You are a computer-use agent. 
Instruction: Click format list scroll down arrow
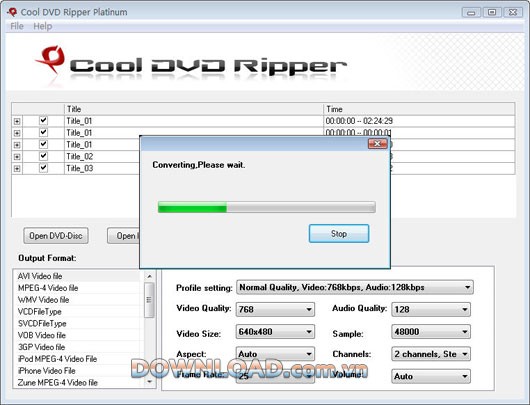[149, 382]
